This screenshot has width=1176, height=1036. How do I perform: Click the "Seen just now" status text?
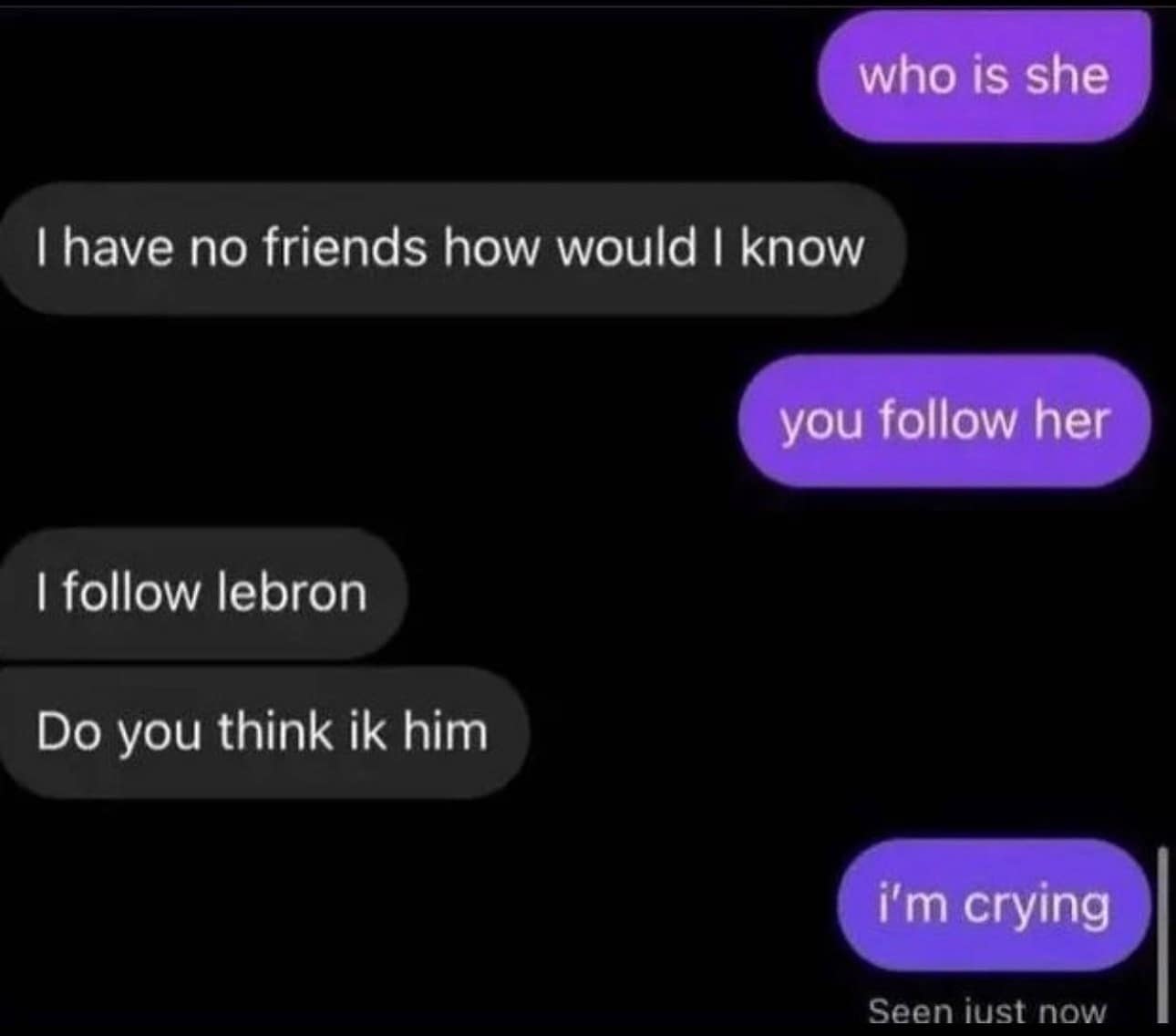pyautogui.click(x=987, y=1011)
